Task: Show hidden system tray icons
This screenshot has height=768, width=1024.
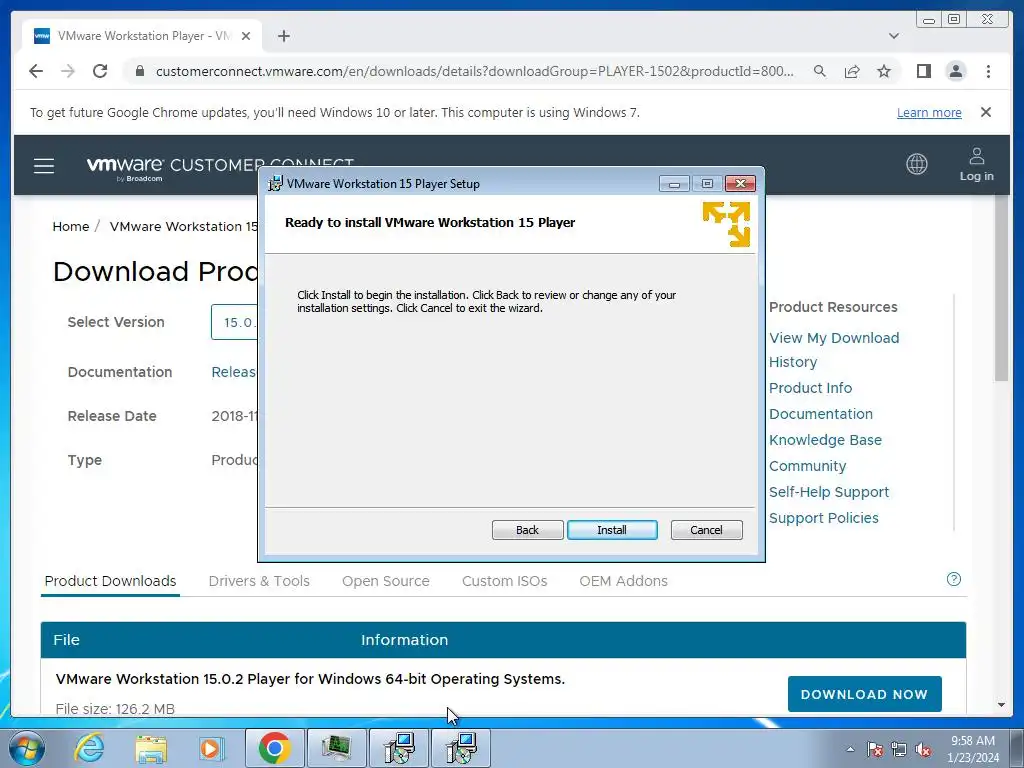Action: click(850, 749)
